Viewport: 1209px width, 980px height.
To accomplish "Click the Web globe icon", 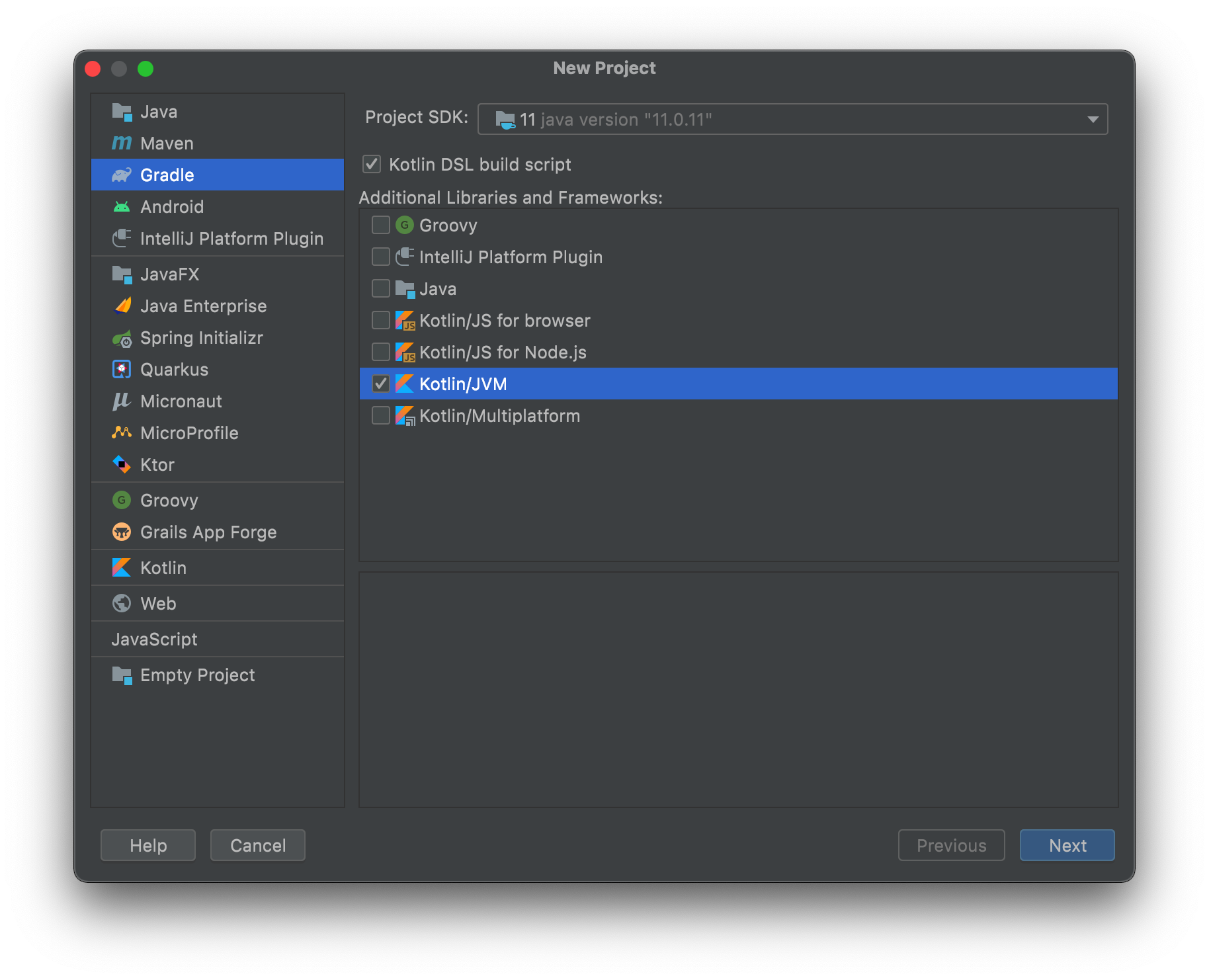I will click(x=122, y=603).
